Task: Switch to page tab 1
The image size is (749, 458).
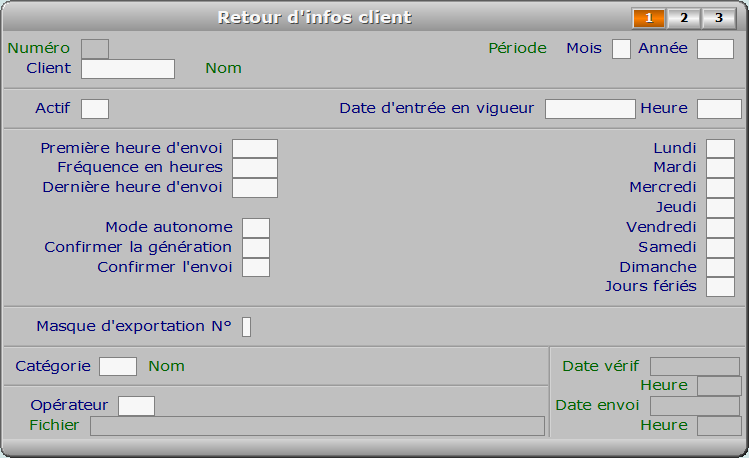Action: [649, 18]
